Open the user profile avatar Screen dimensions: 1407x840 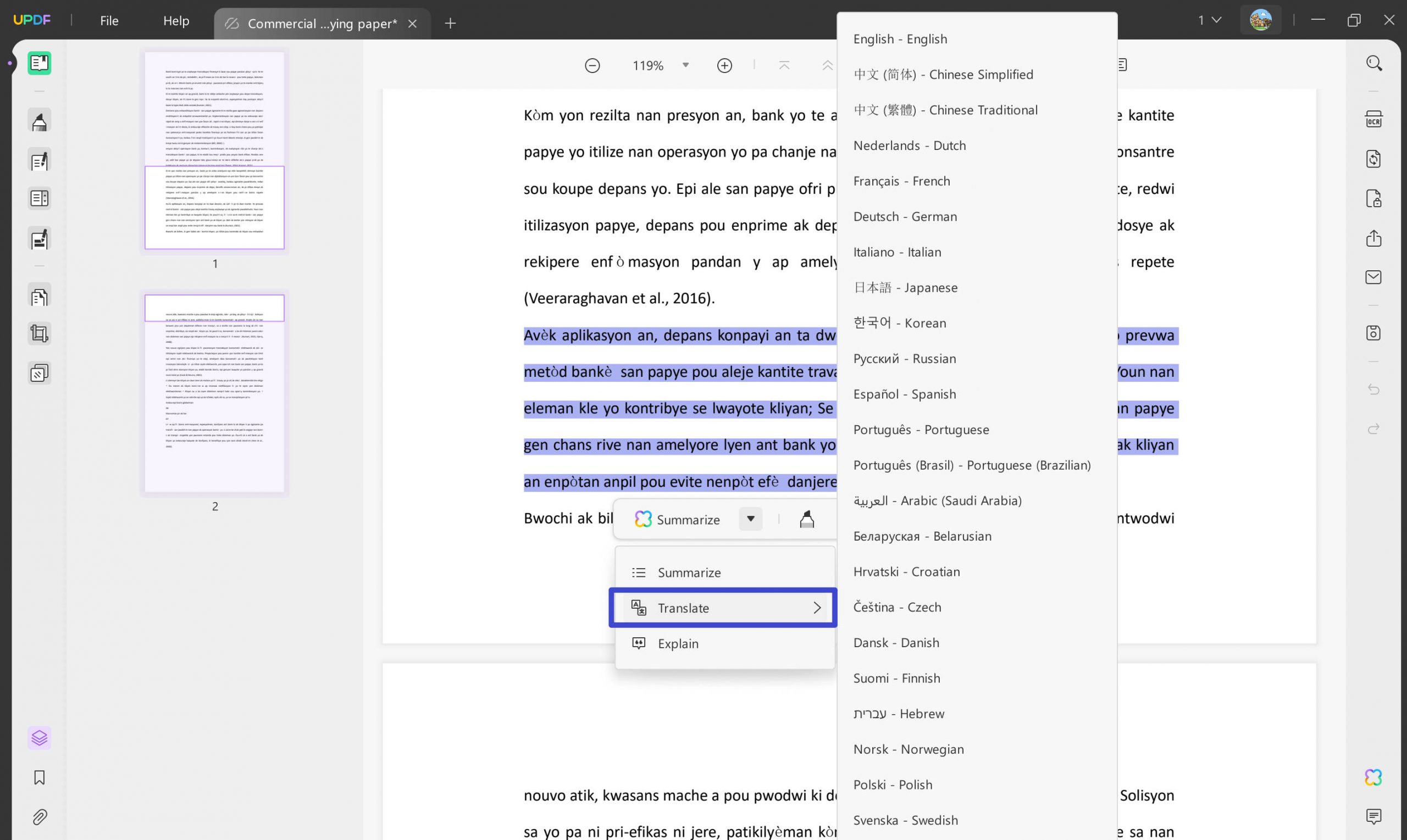pos(1260,20)
